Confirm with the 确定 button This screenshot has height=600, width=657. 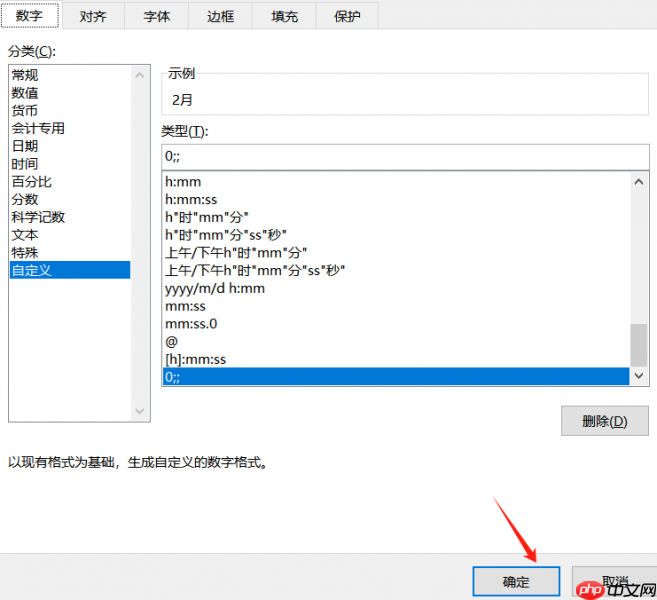[x=516, y=582]
